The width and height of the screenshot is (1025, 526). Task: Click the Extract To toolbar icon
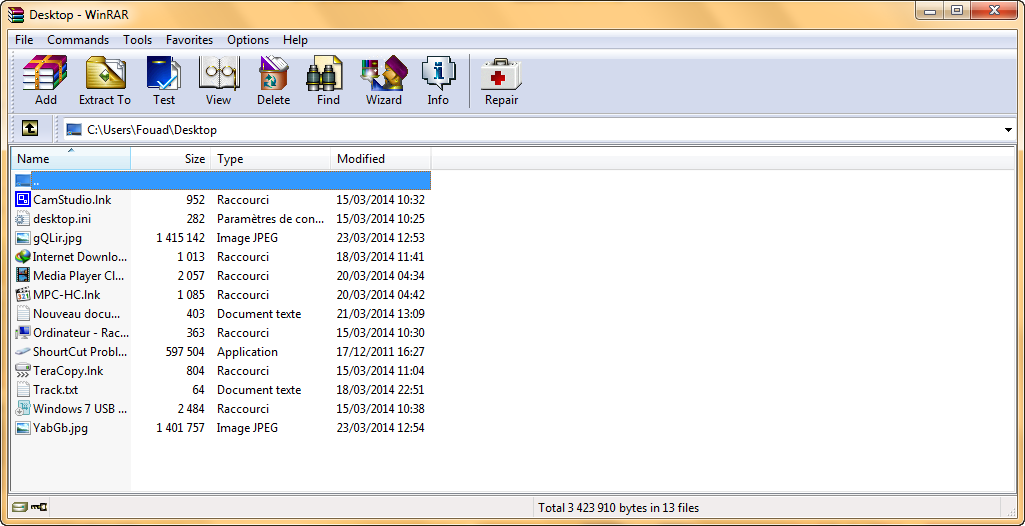click(105, 73)
